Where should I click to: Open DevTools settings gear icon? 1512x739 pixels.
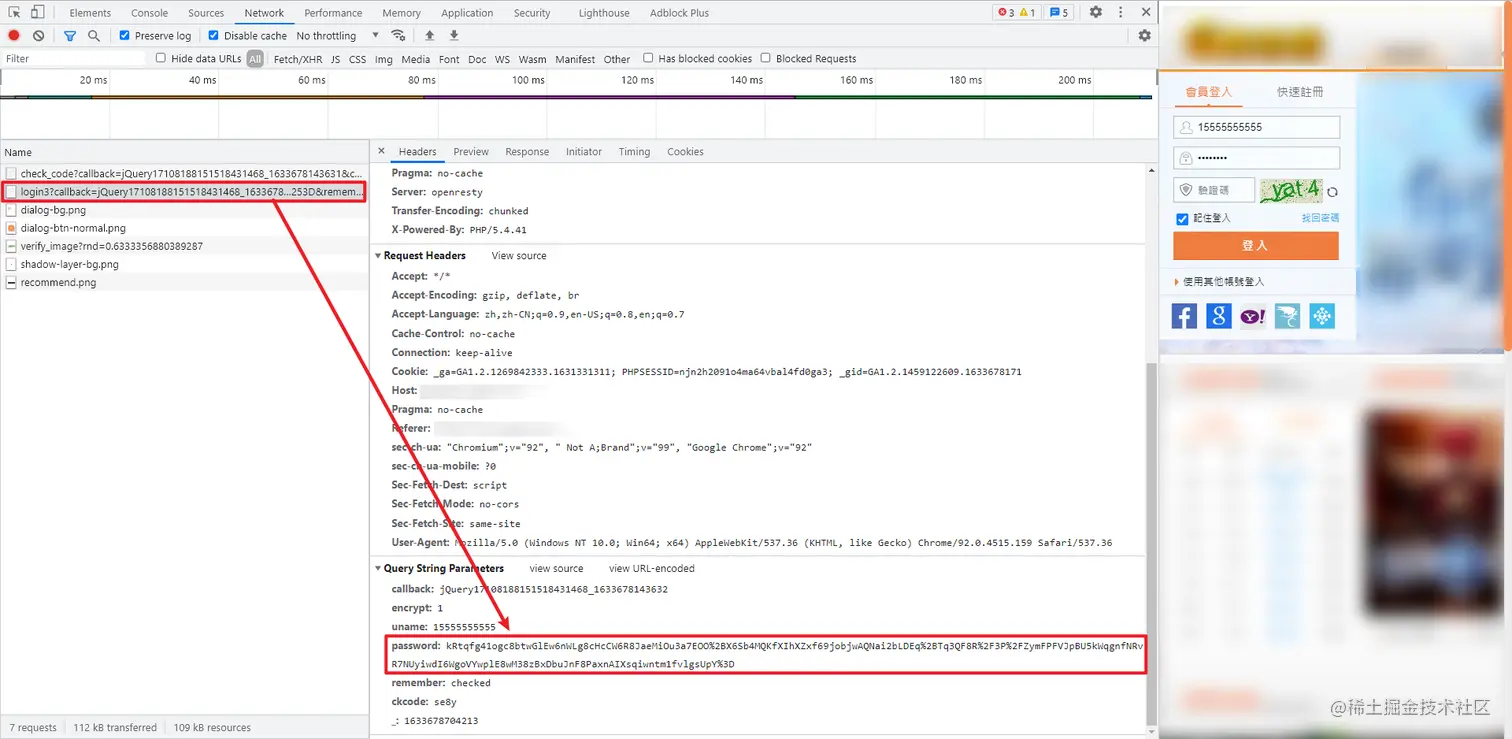pos(1096,12)
